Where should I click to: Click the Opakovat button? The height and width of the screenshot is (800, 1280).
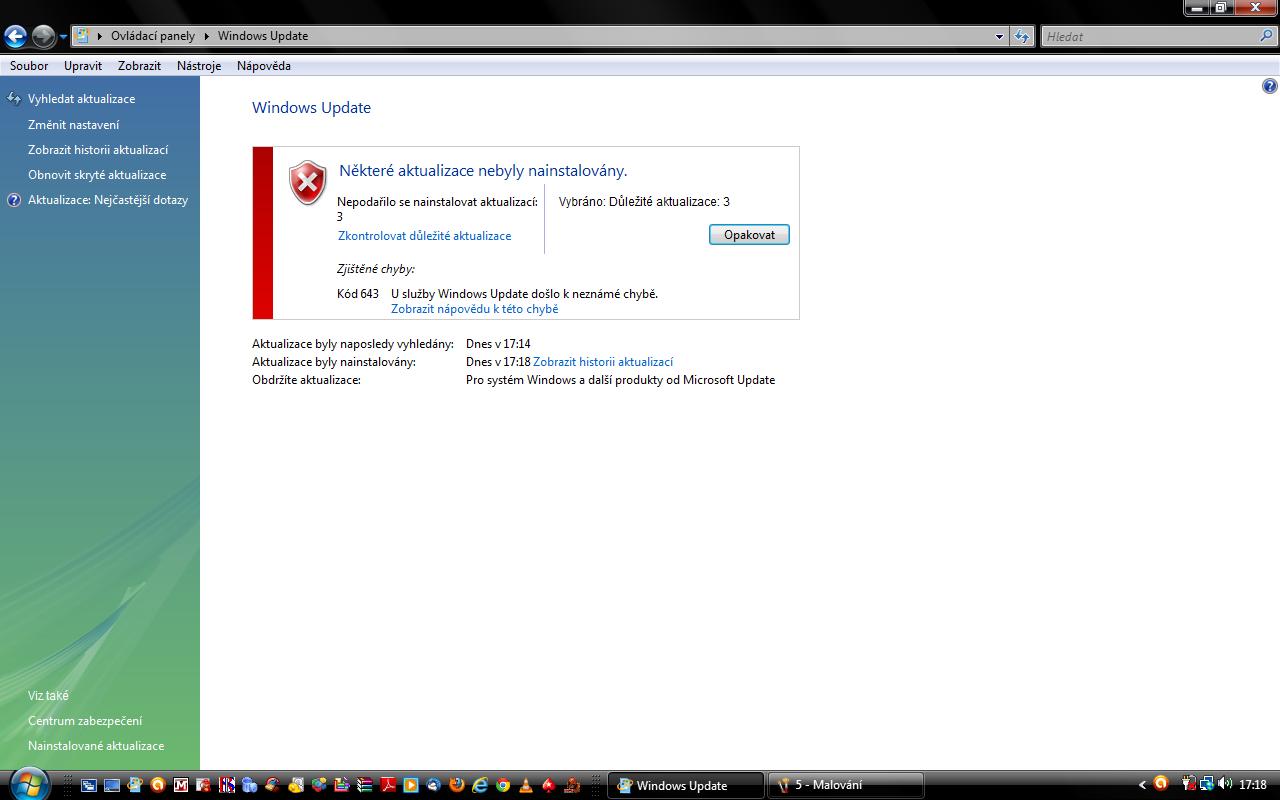[x=749, y=235]
